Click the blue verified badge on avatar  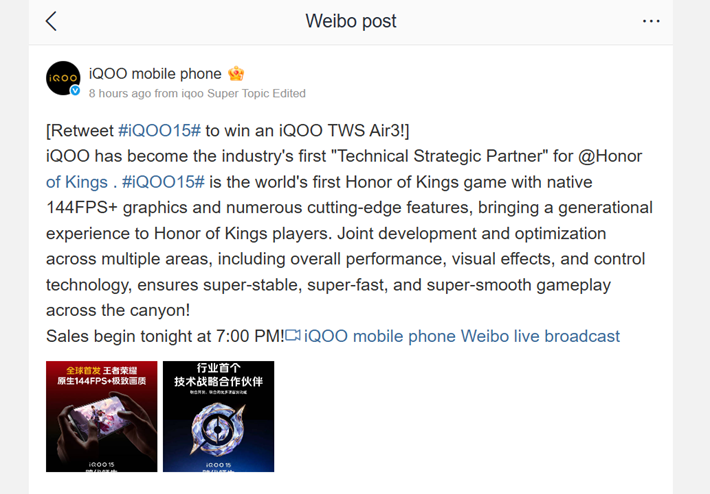(75, 91)
